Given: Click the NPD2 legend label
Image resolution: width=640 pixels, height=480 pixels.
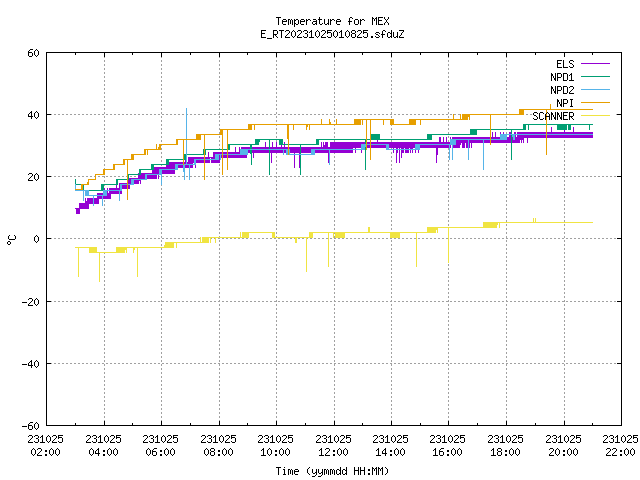Looking at the screenshot, I should click(x=562, y=90).
